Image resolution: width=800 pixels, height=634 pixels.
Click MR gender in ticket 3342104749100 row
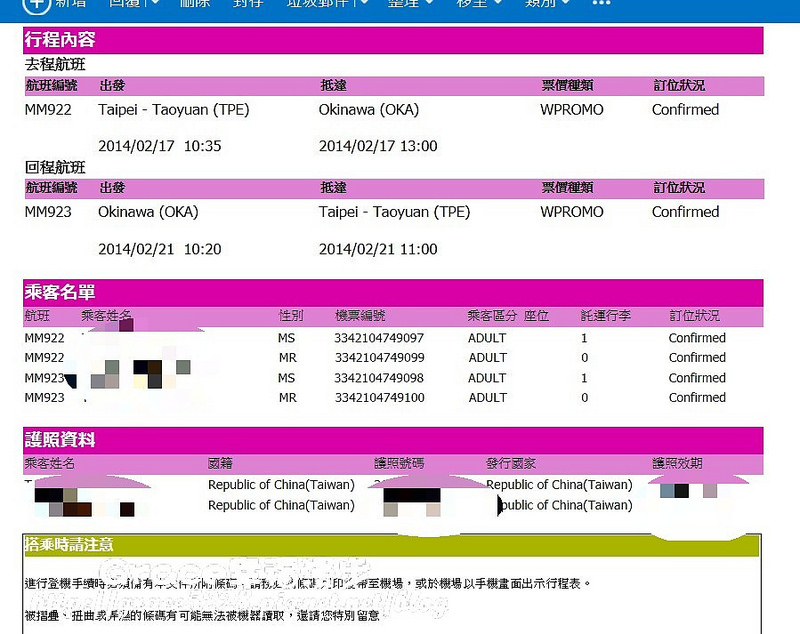click(x=287, y=398)
